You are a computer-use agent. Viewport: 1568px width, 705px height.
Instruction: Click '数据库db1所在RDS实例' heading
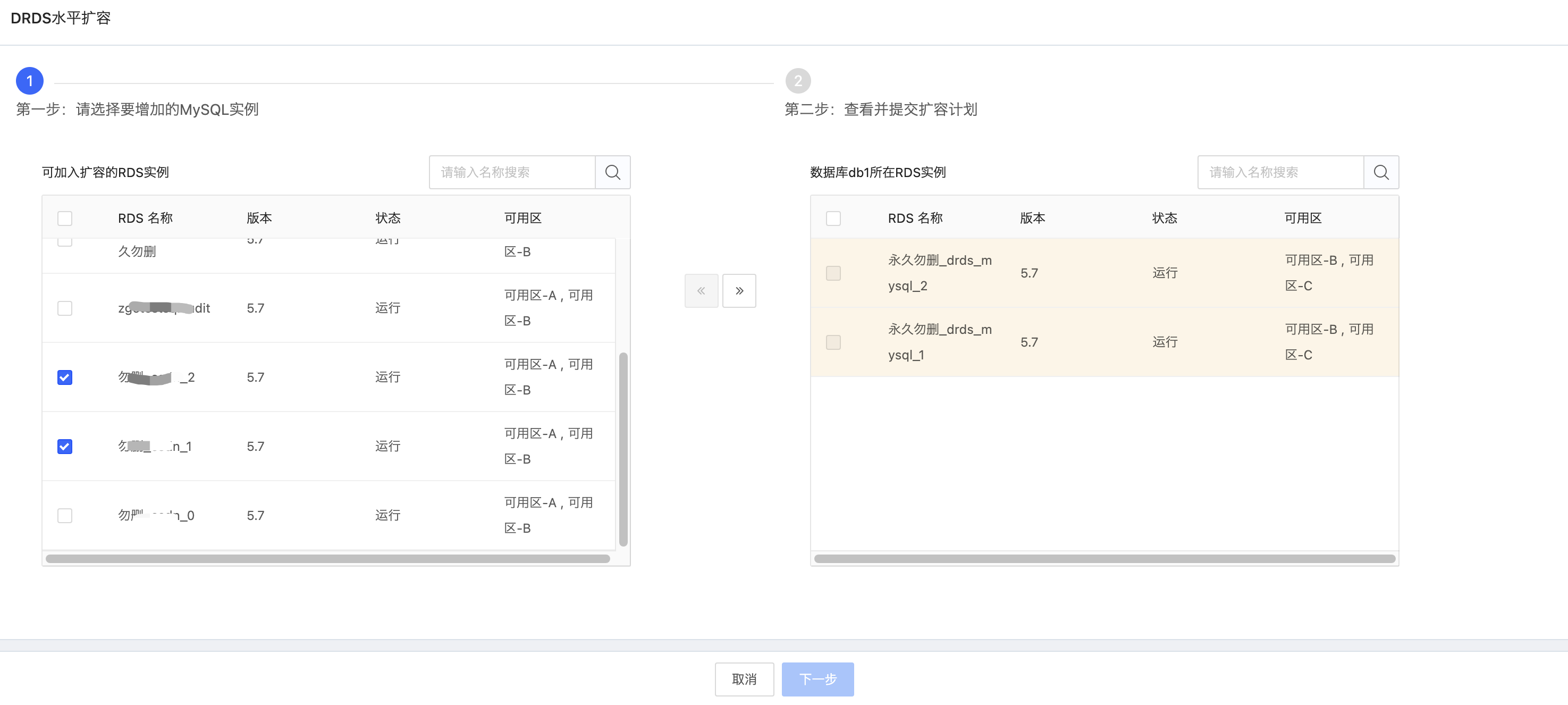coord(878,173)
